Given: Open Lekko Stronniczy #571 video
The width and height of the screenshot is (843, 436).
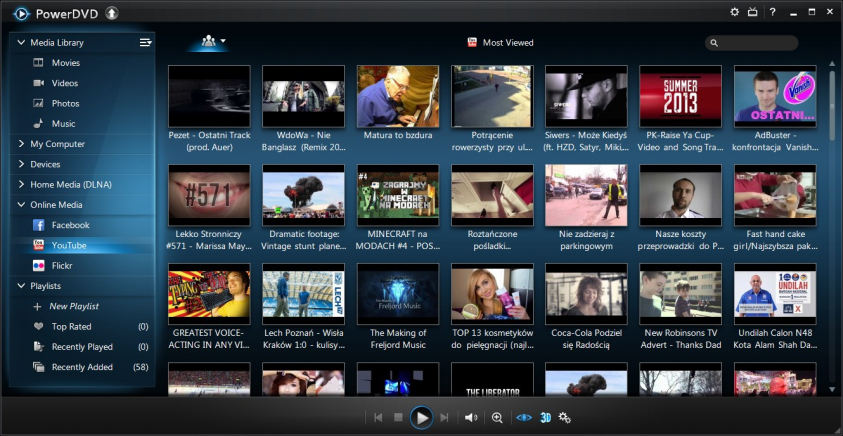Looking at the screenshot, I should 209,195.
